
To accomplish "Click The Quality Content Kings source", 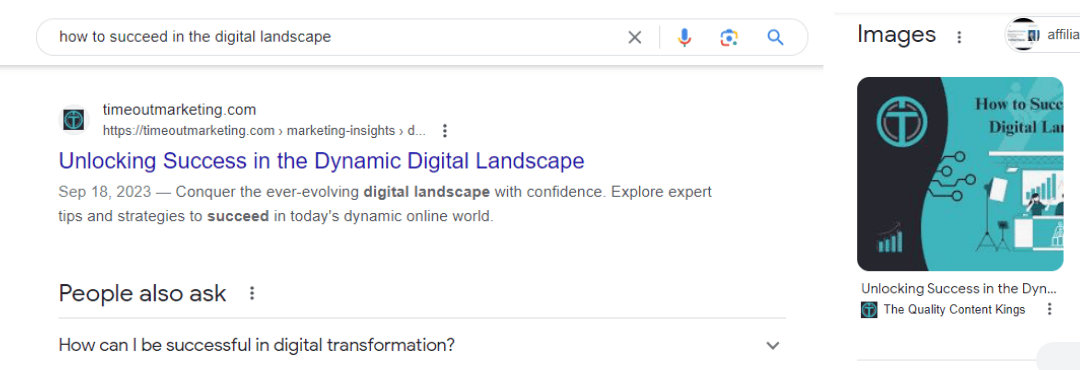I will tap(954, 309).
